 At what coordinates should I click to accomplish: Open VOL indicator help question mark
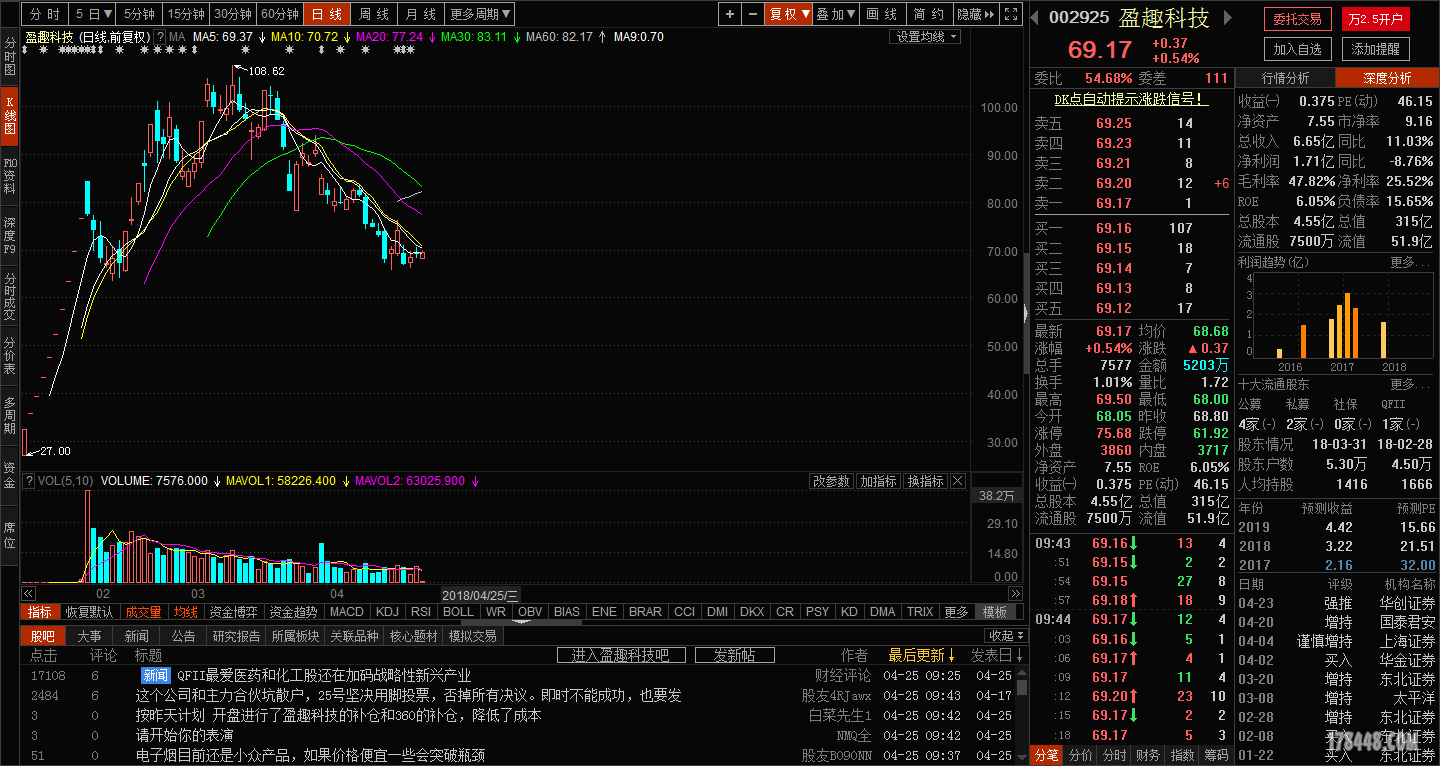(x=29, y=481)
